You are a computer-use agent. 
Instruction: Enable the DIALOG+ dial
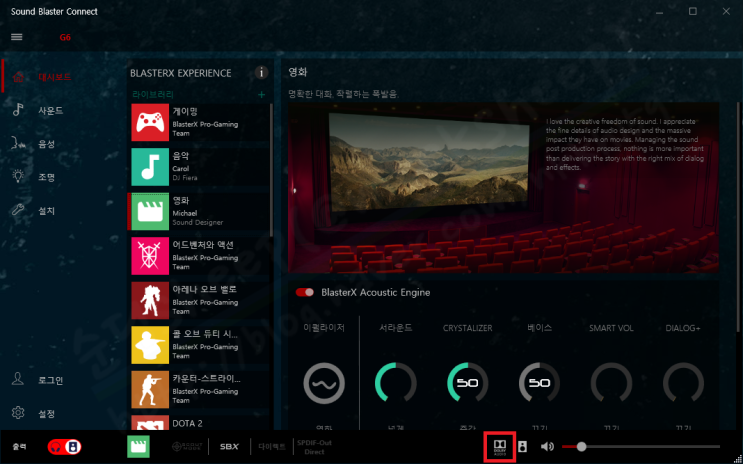point(683,383)
